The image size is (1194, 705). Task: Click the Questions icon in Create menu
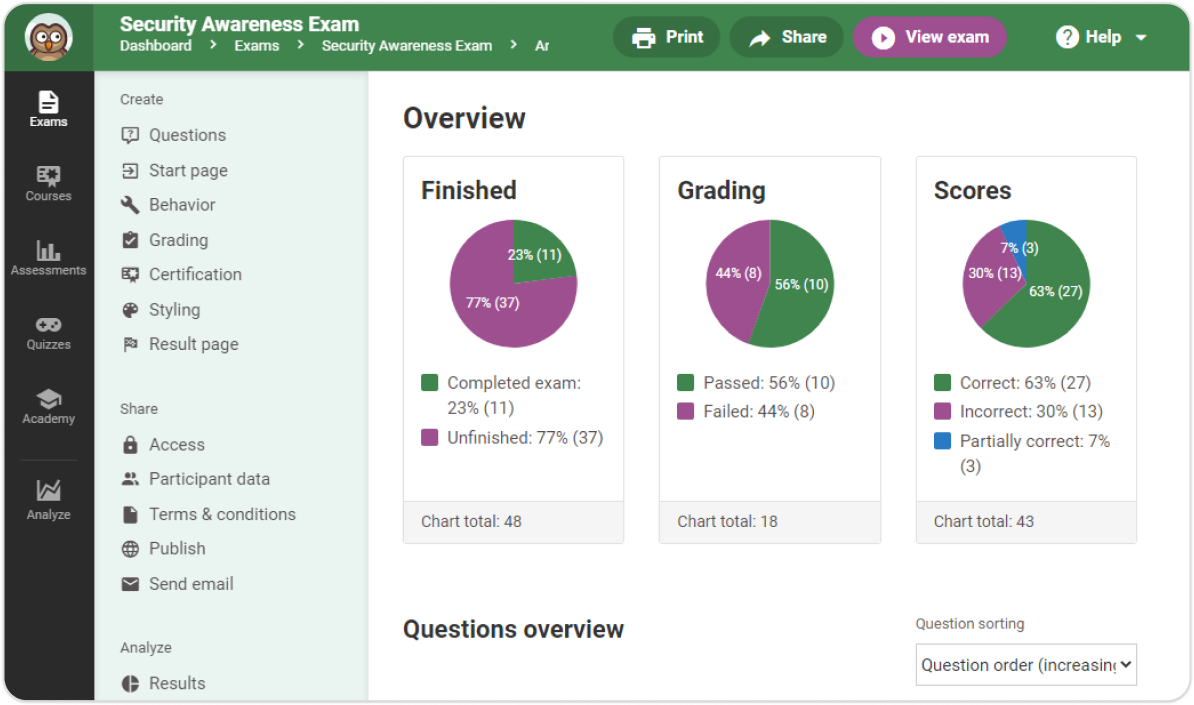tap(130, 136)
